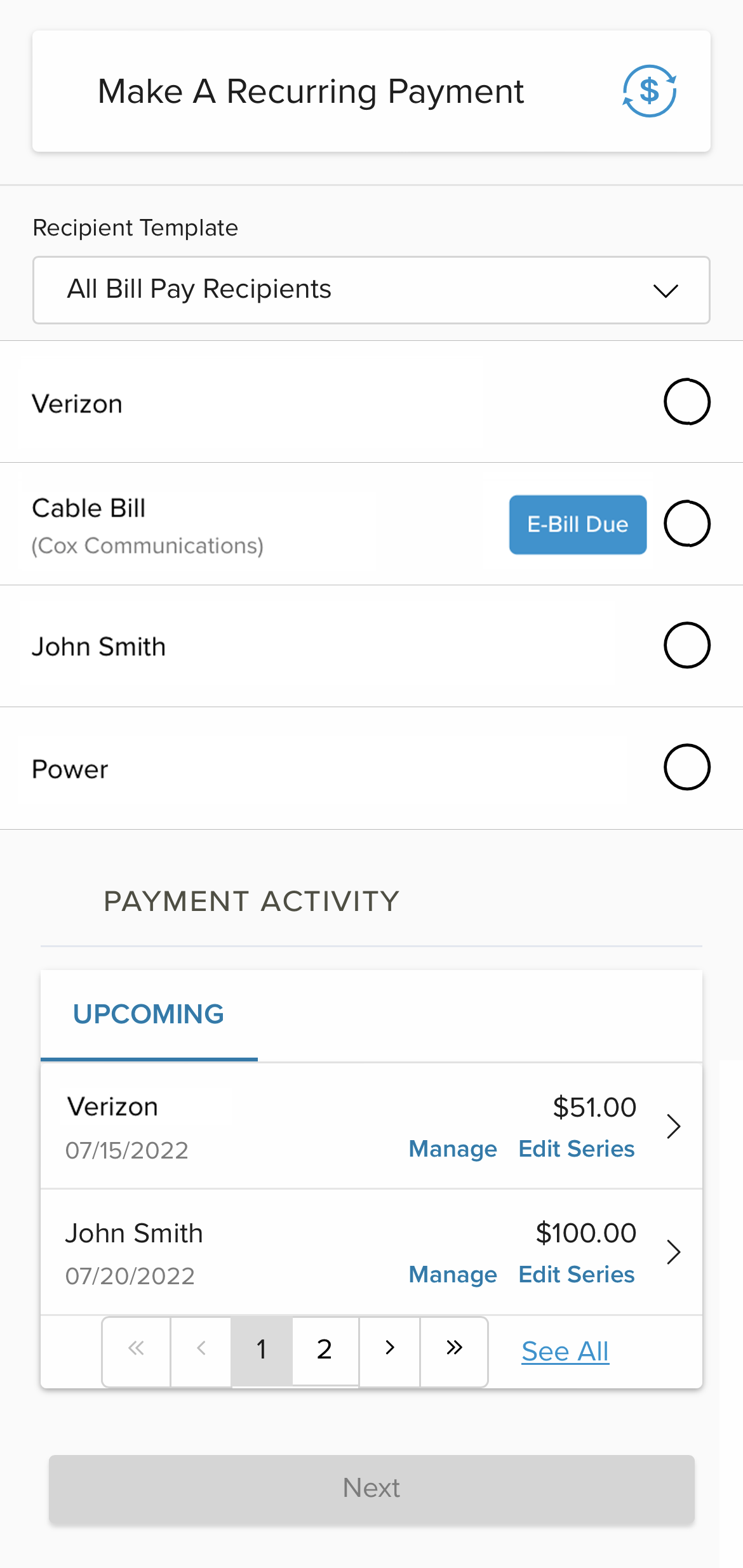Go to next page of payment activity
This screenshot has width=743, height=1568.
coord(390,1348)
